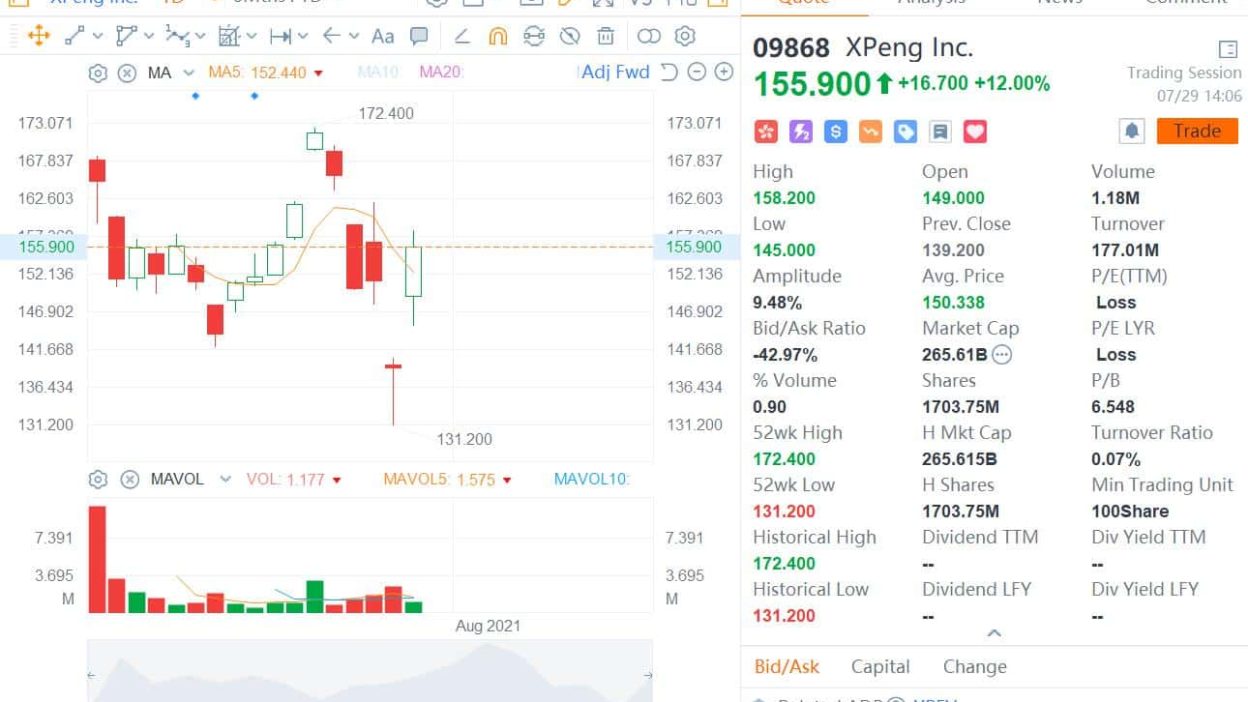Open MA indicator settings gear
The image size is (1248, 702).
(x=98, y=72)
